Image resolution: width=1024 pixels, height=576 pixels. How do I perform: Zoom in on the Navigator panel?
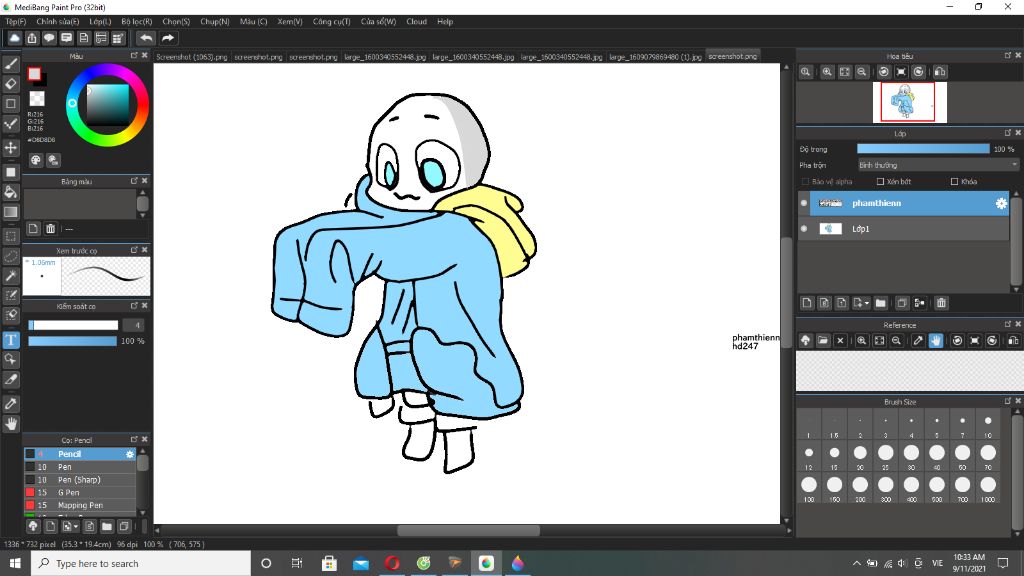[x=827, y=72]
